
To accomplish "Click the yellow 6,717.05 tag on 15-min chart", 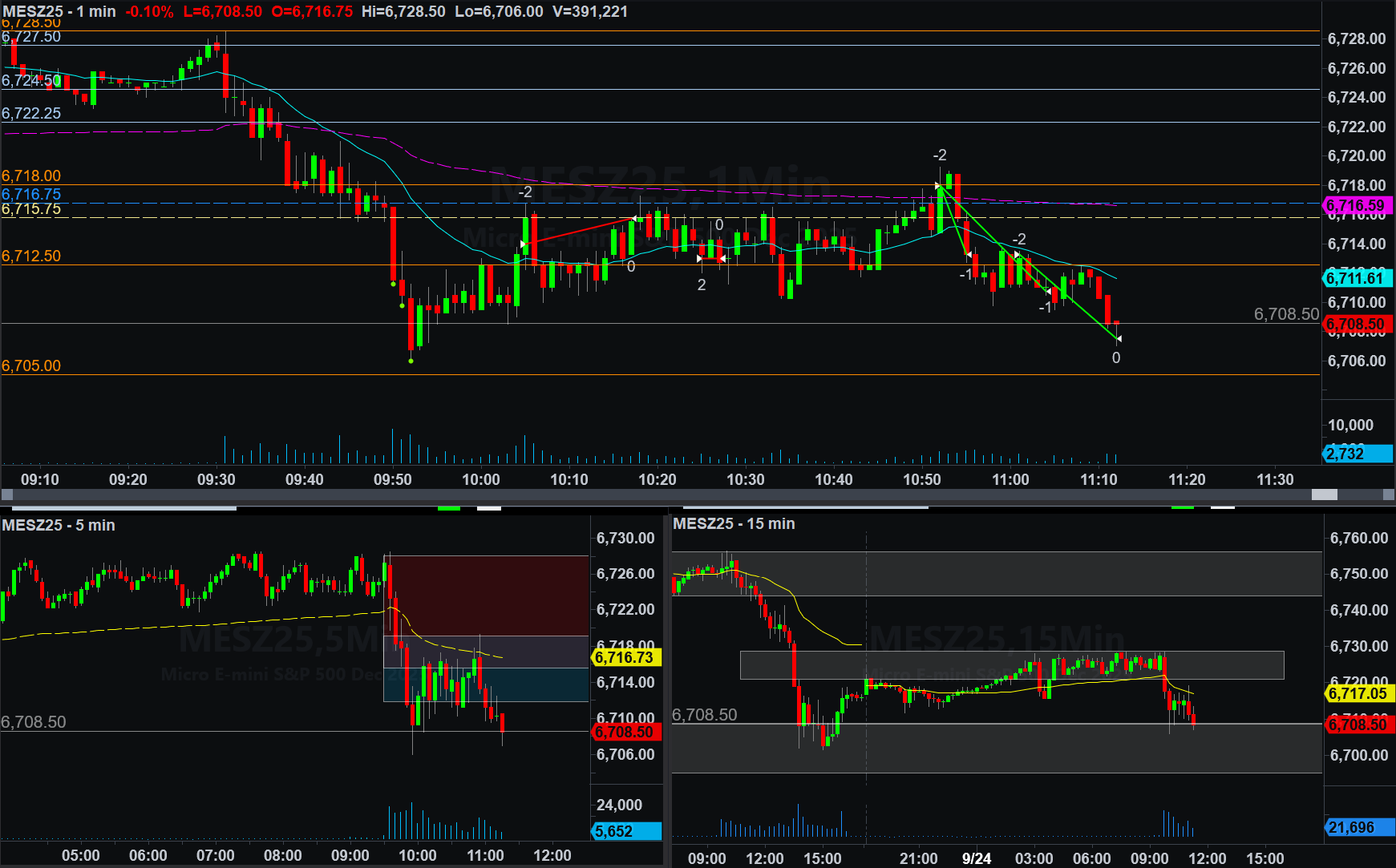I will coord(1358,693).
